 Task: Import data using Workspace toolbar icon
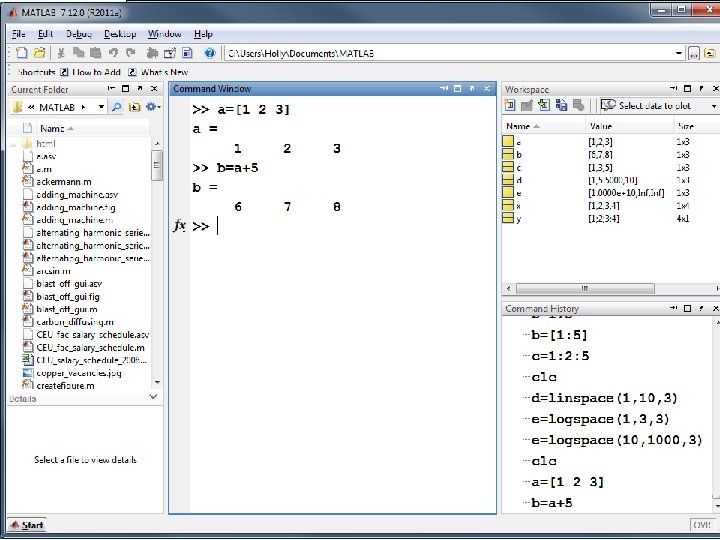point(544,106)
